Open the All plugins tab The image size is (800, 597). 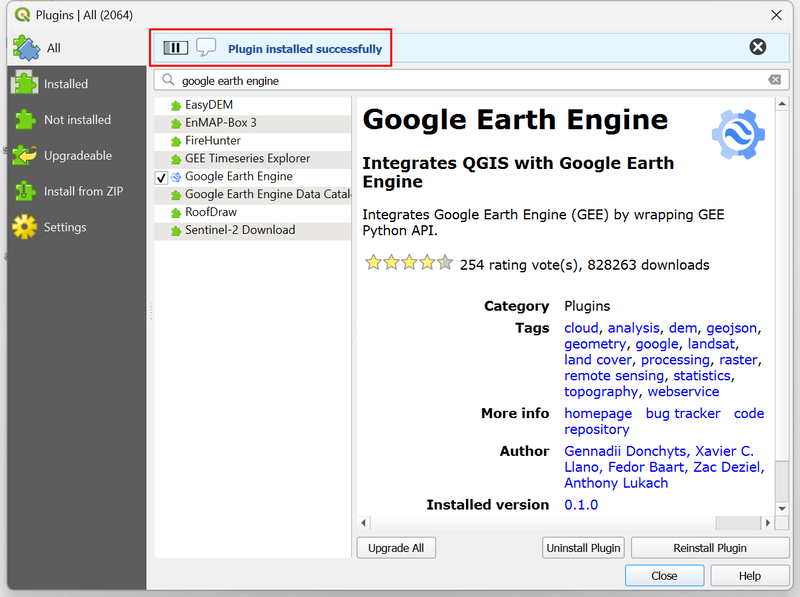77,48
